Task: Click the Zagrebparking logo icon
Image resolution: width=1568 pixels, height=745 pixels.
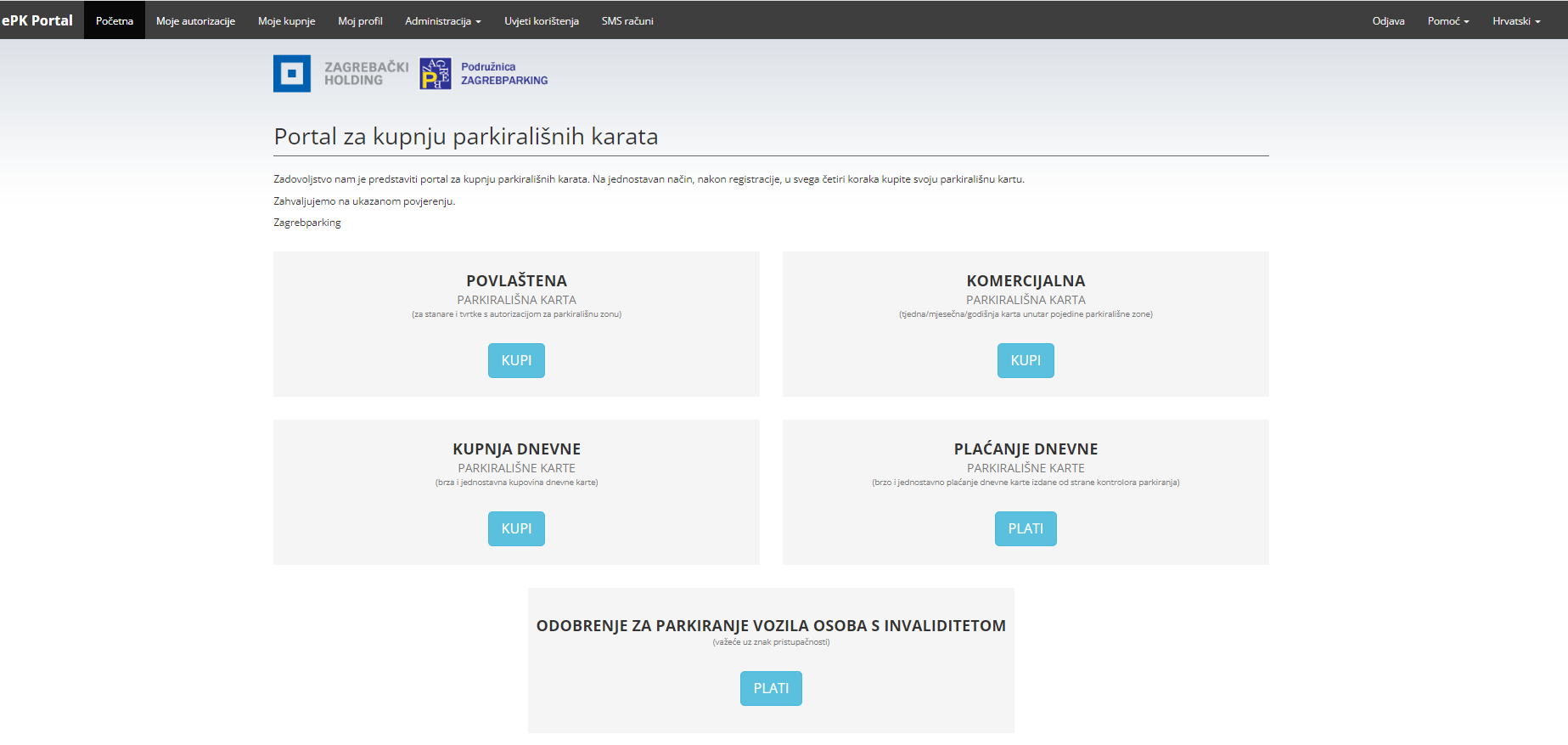Action: 436,74
